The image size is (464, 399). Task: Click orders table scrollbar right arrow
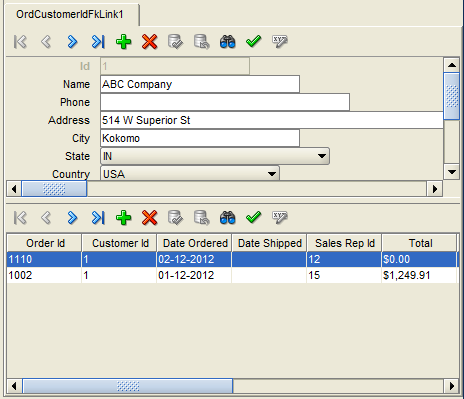(452, 386)
